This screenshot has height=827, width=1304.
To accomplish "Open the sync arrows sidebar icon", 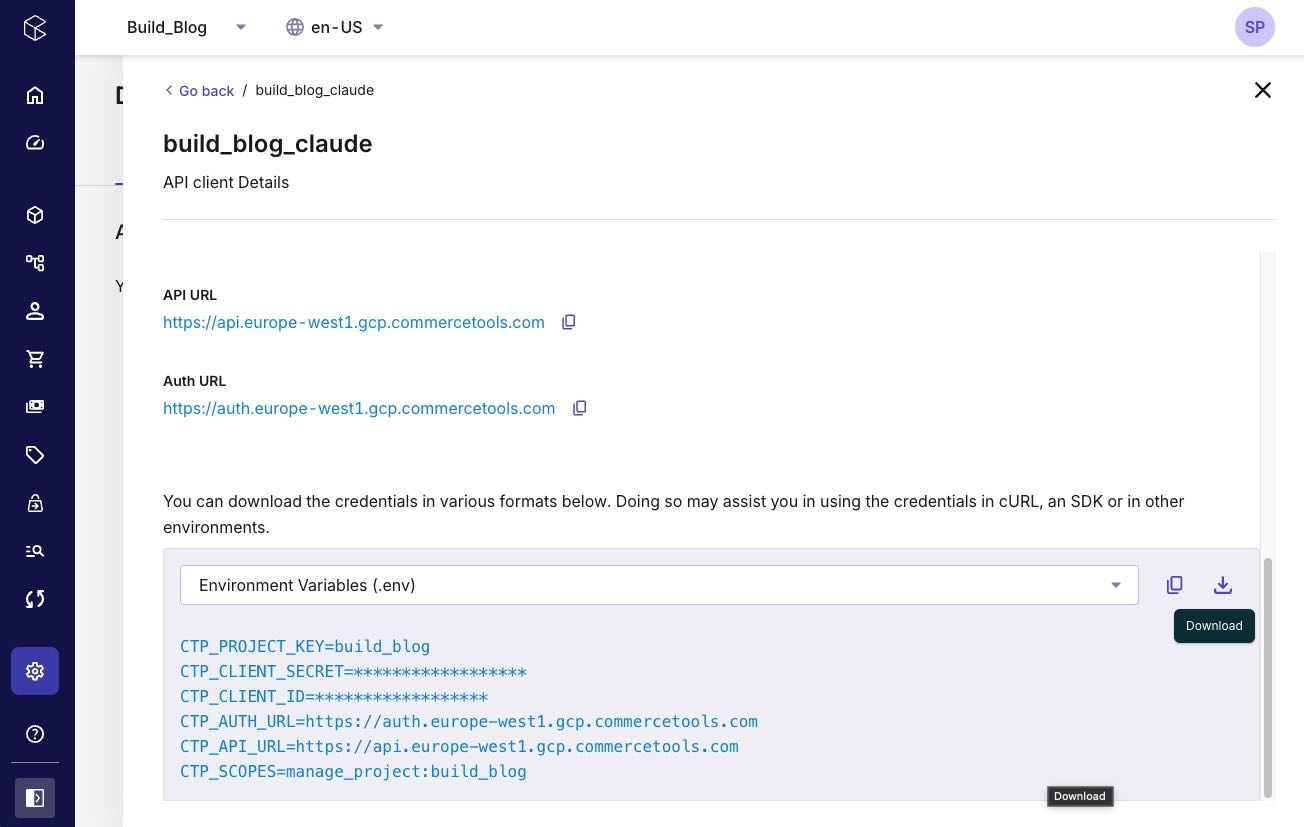I will tap(35, 599).
